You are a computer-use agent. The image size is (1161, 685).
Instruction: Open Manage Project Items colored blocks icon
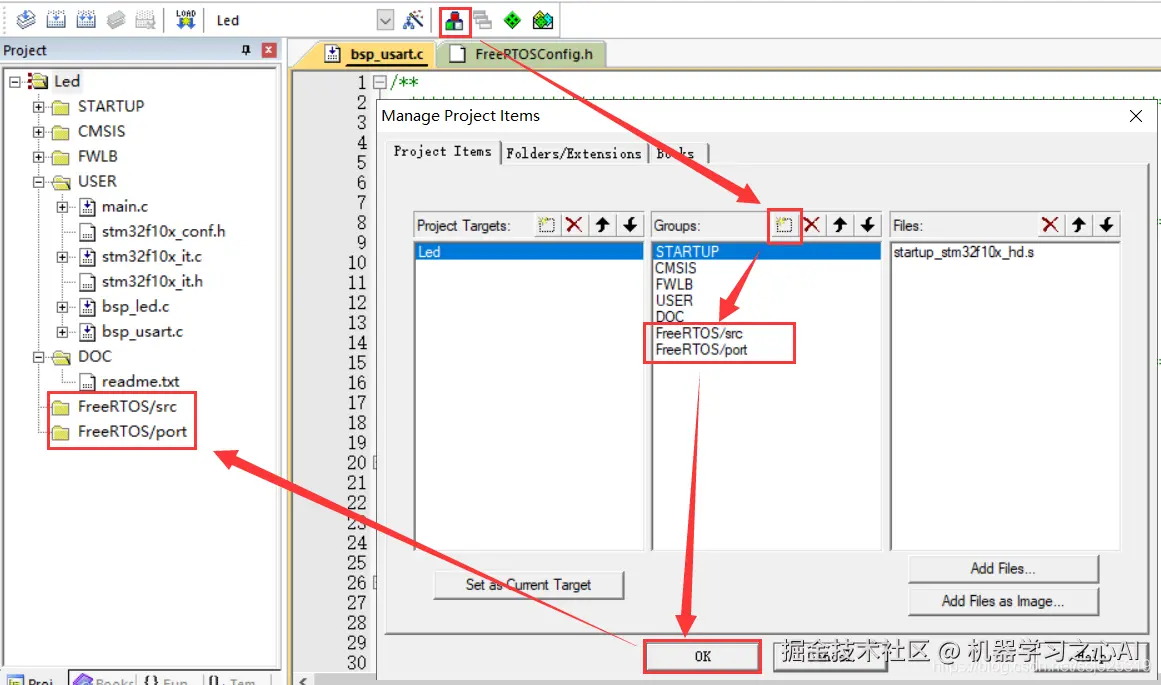(x=454, y=21)
